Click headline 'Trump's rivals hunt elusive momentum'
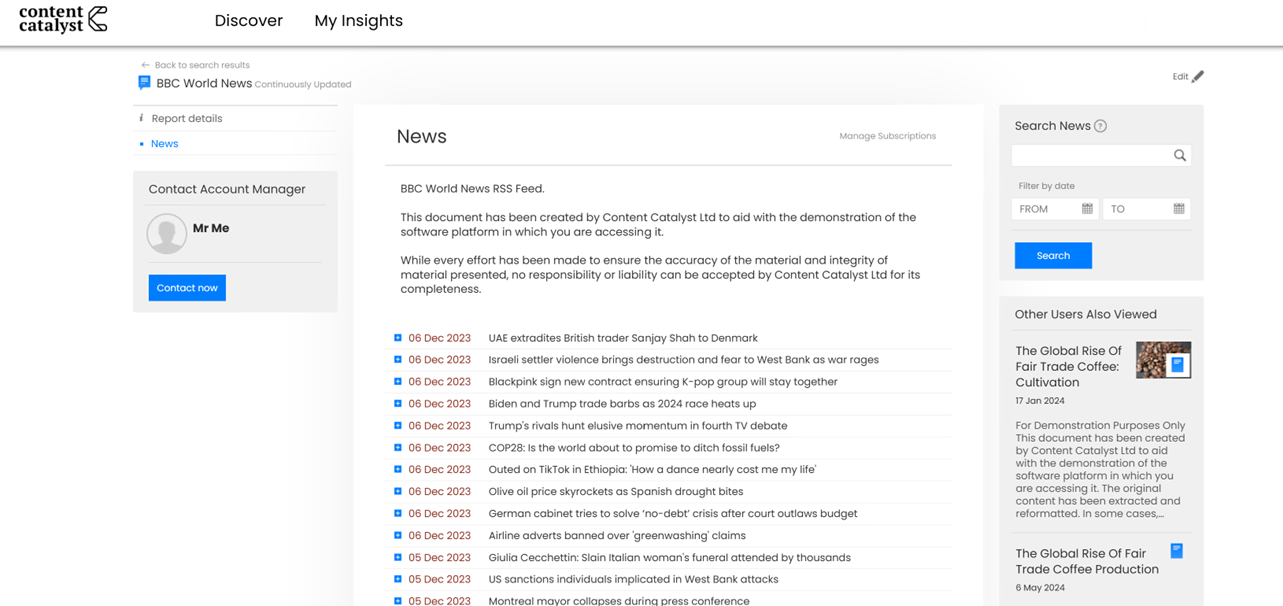 click(x=638, y=426)
